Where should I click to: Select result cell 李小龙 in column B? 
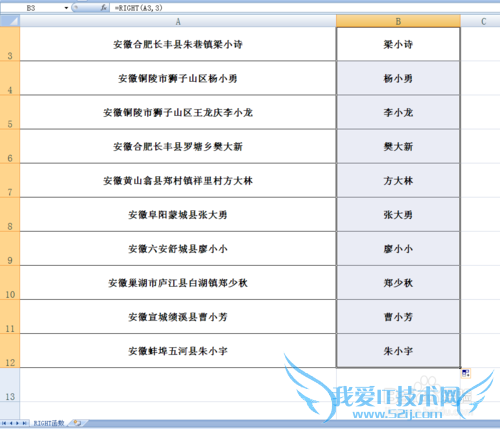398,112
